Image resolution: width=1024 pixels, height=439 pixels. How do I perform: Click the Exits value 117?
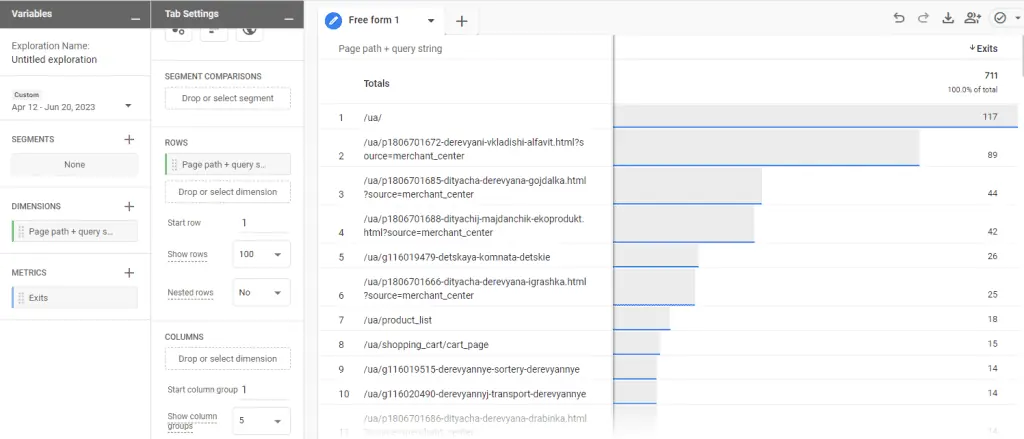(990, 117)
